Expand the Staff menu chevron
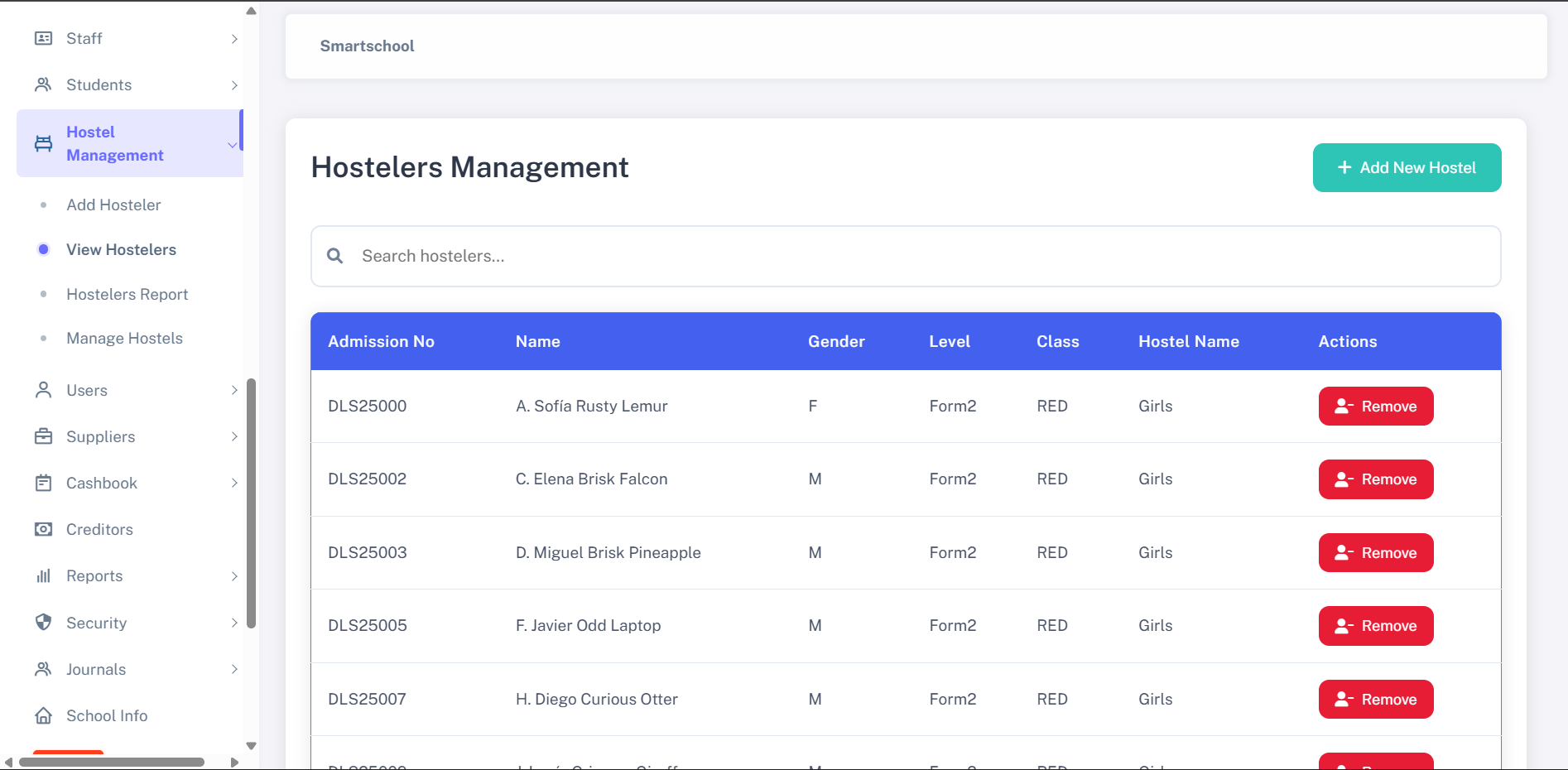 pyautogui.click(x=234, y=39)
